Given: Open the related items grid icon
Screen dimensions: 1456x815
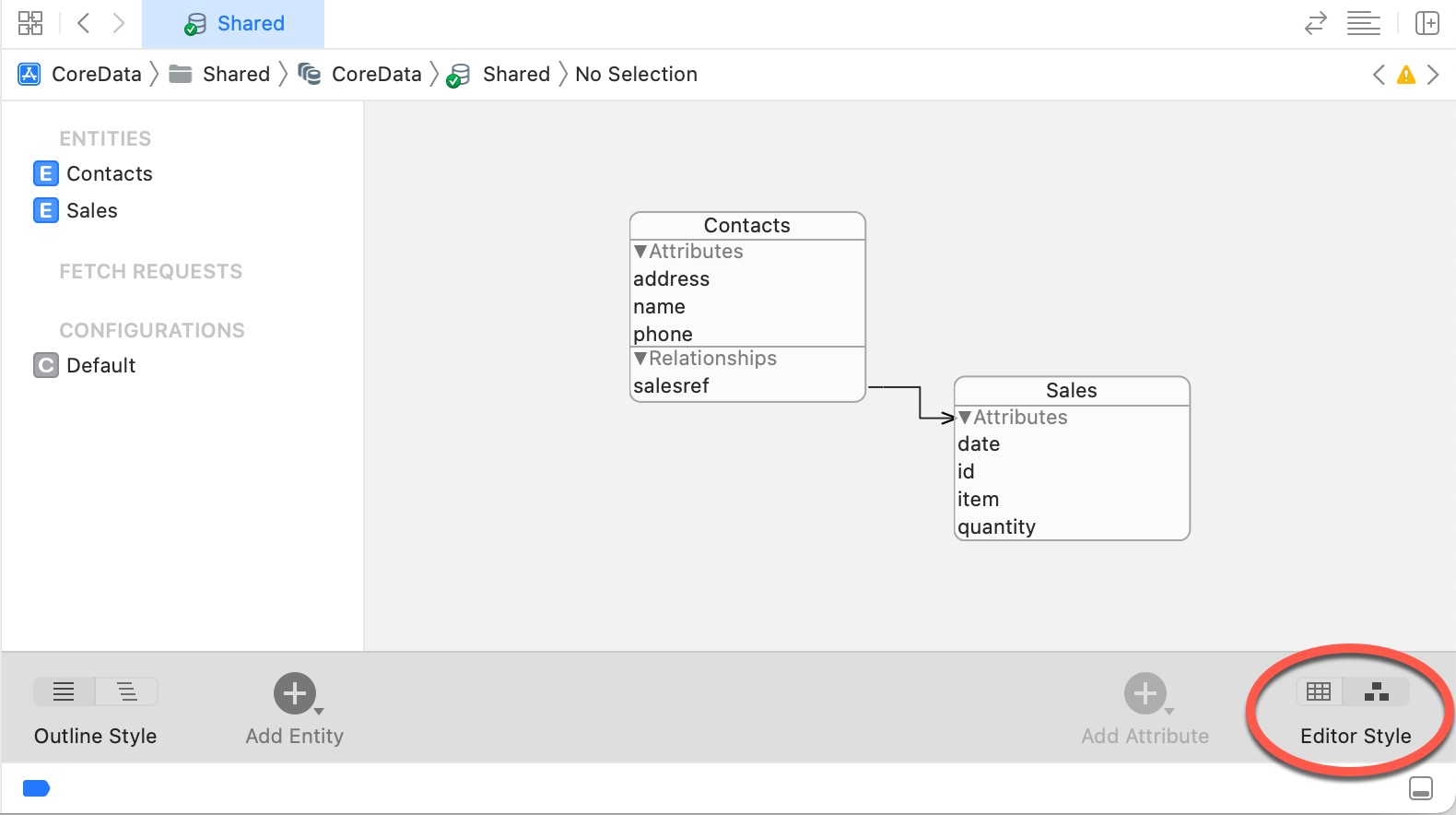Looking at the screenshot, I should point(30,23).
